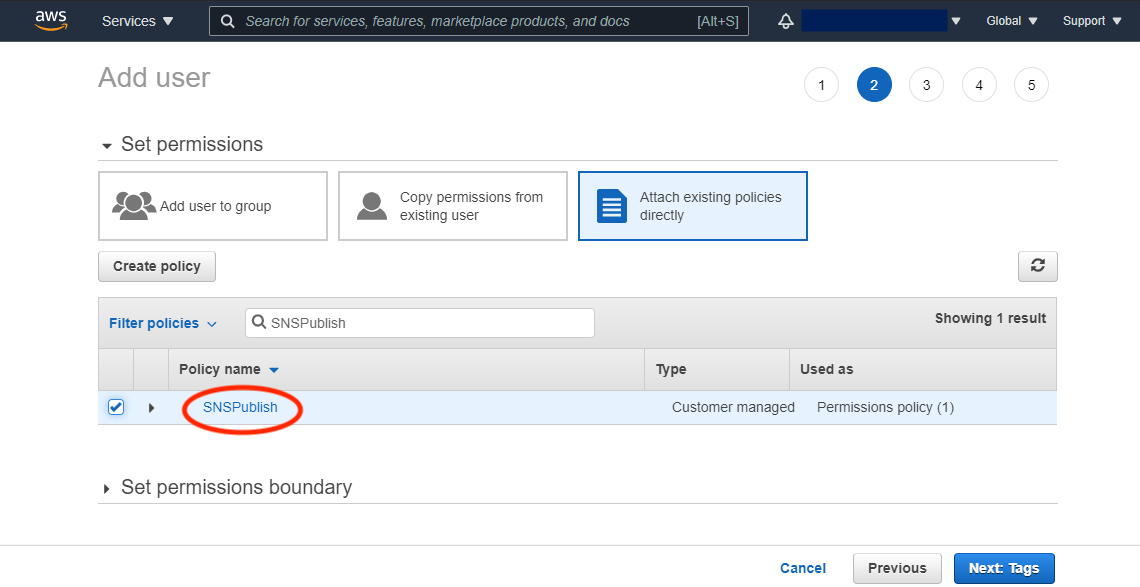
Task: Open the Services menu
Action: [137, 20]
